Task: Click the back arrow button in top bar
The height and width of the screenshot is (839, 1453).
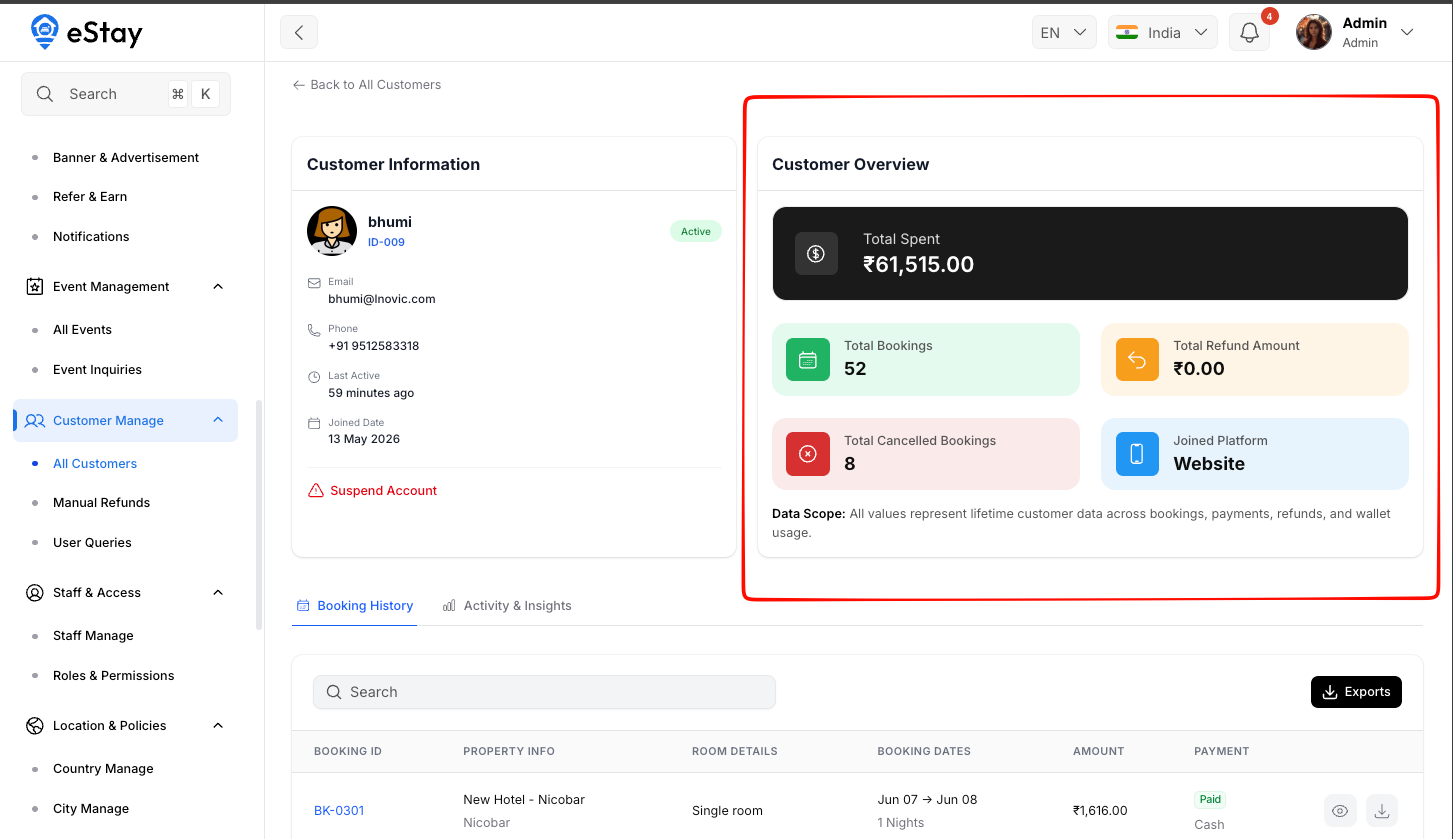Action: (x=299, y=32)
